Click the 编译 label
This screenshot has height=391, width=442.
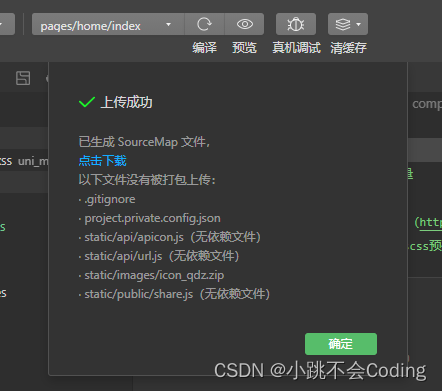204,48
